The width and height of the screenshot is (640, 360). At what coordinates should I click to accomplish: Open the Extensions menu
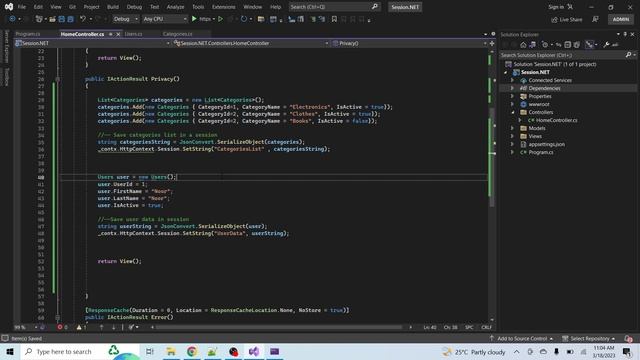[x=224, y=7]
